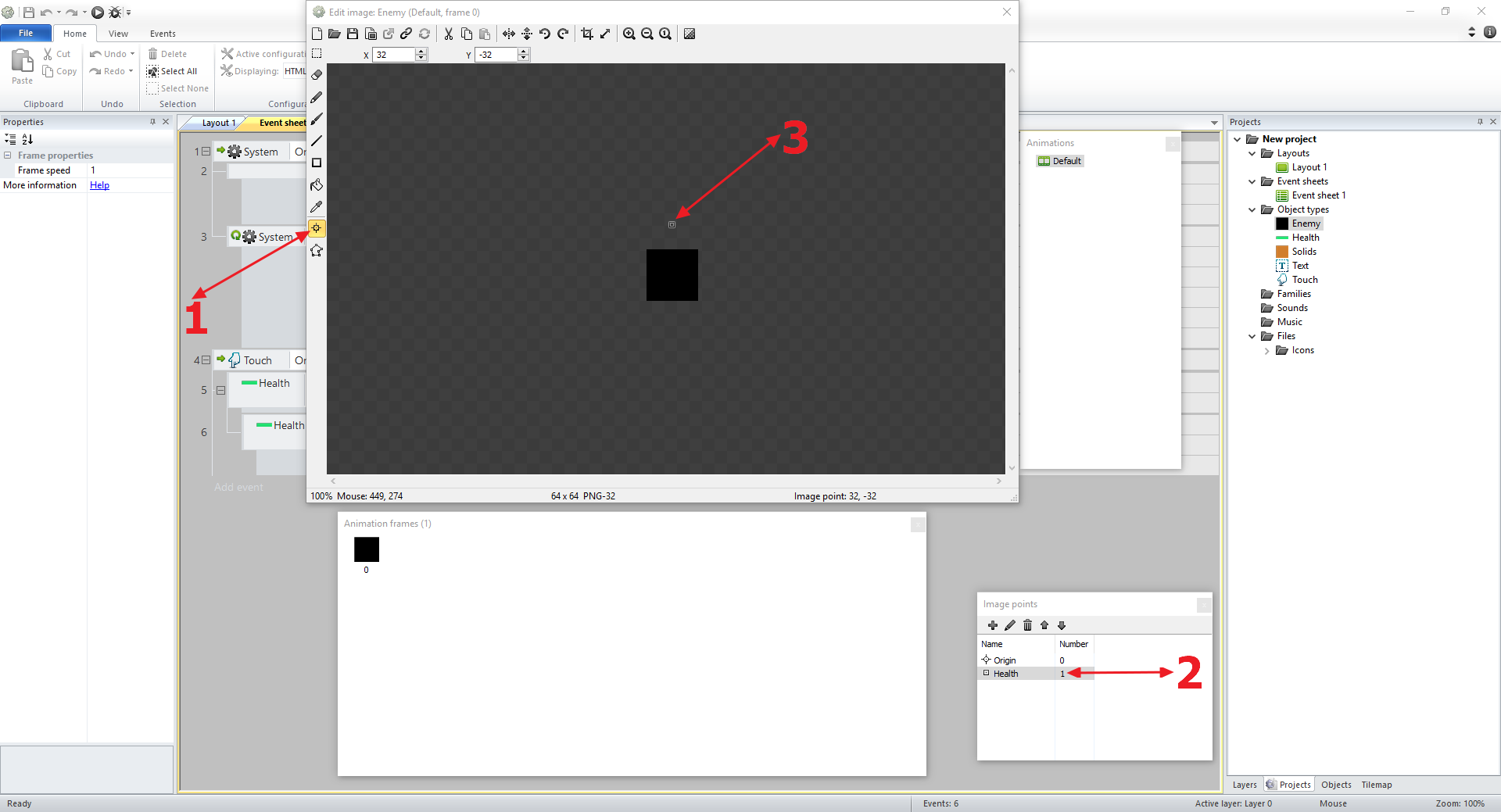The width and height of the screenshot is (1501, 812).
Task: Collapse the Object types folder
Action: click(x=1252, y=209)
